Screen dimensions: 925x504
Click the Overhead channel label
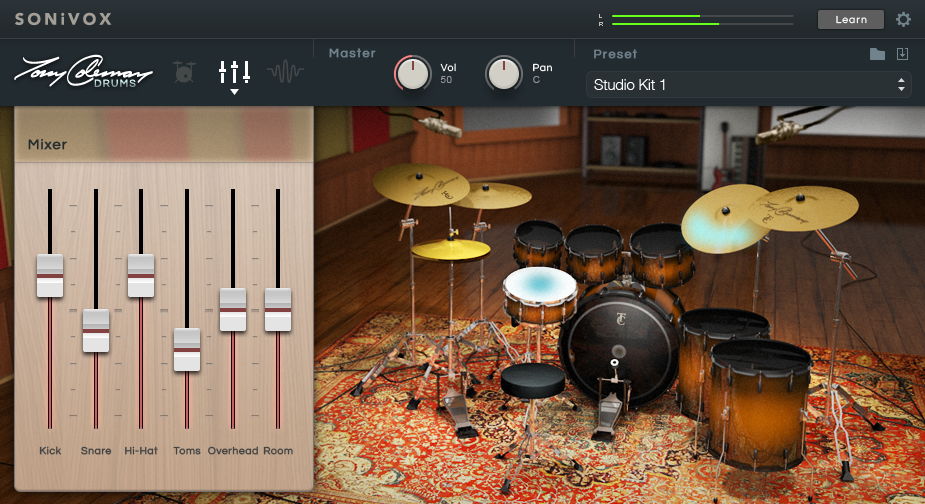[233, 450]
